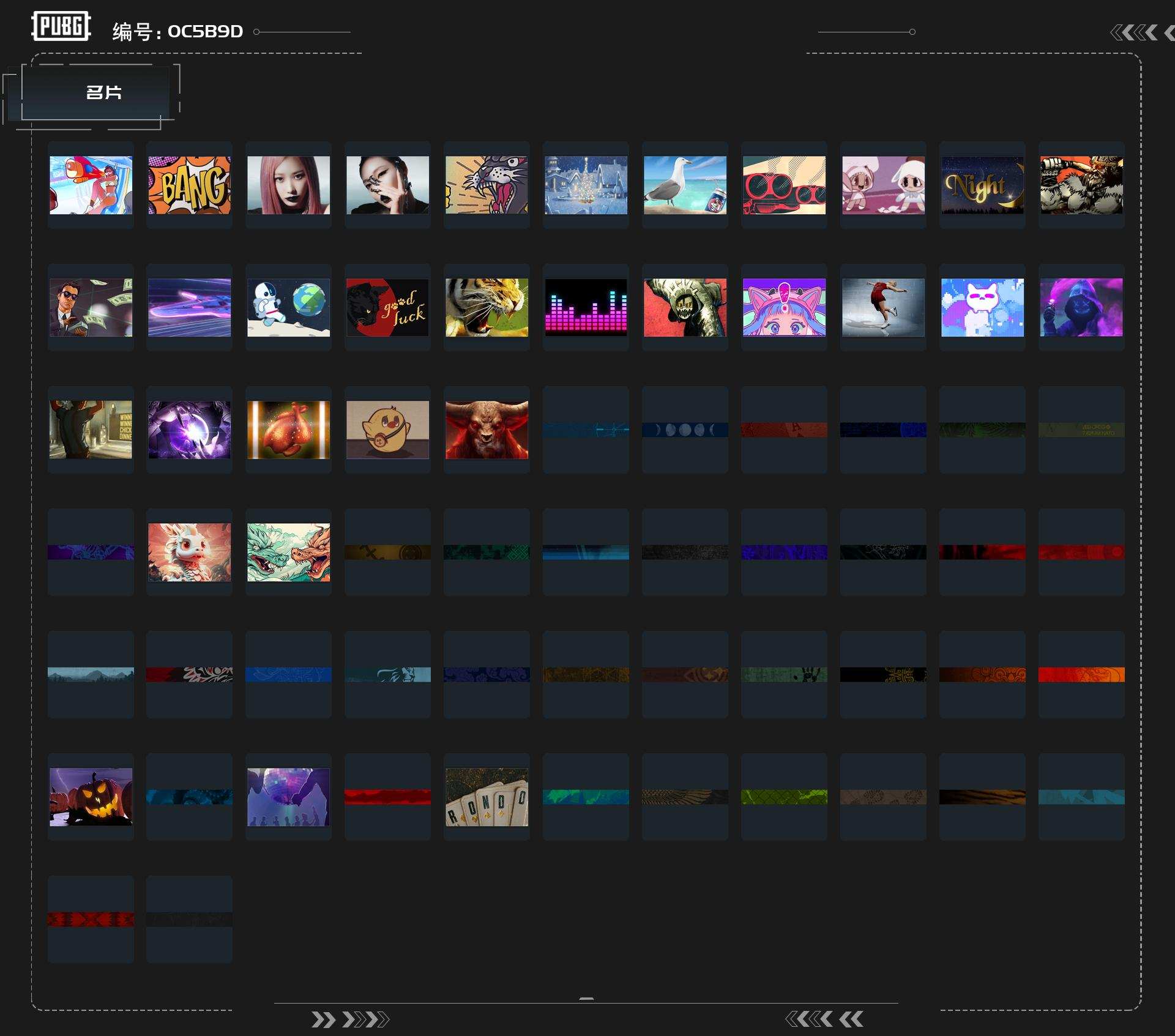This screenshot has width=1175, height=1036.
Task: Pick the astronaut and Earth nameplate
Action: 288,307
